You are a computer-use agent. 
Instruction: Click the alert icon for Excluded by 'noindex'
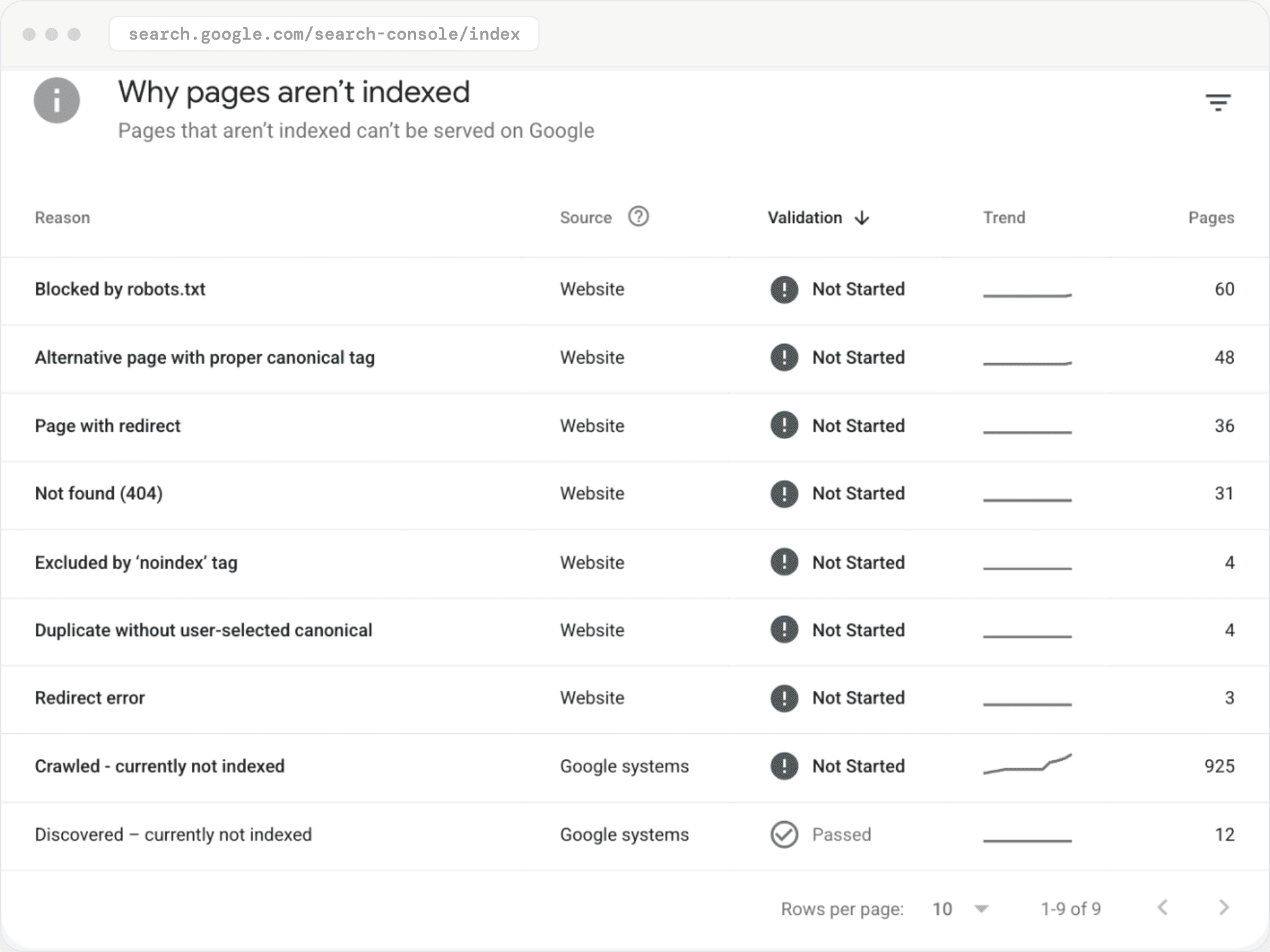[x=784, y=563]
